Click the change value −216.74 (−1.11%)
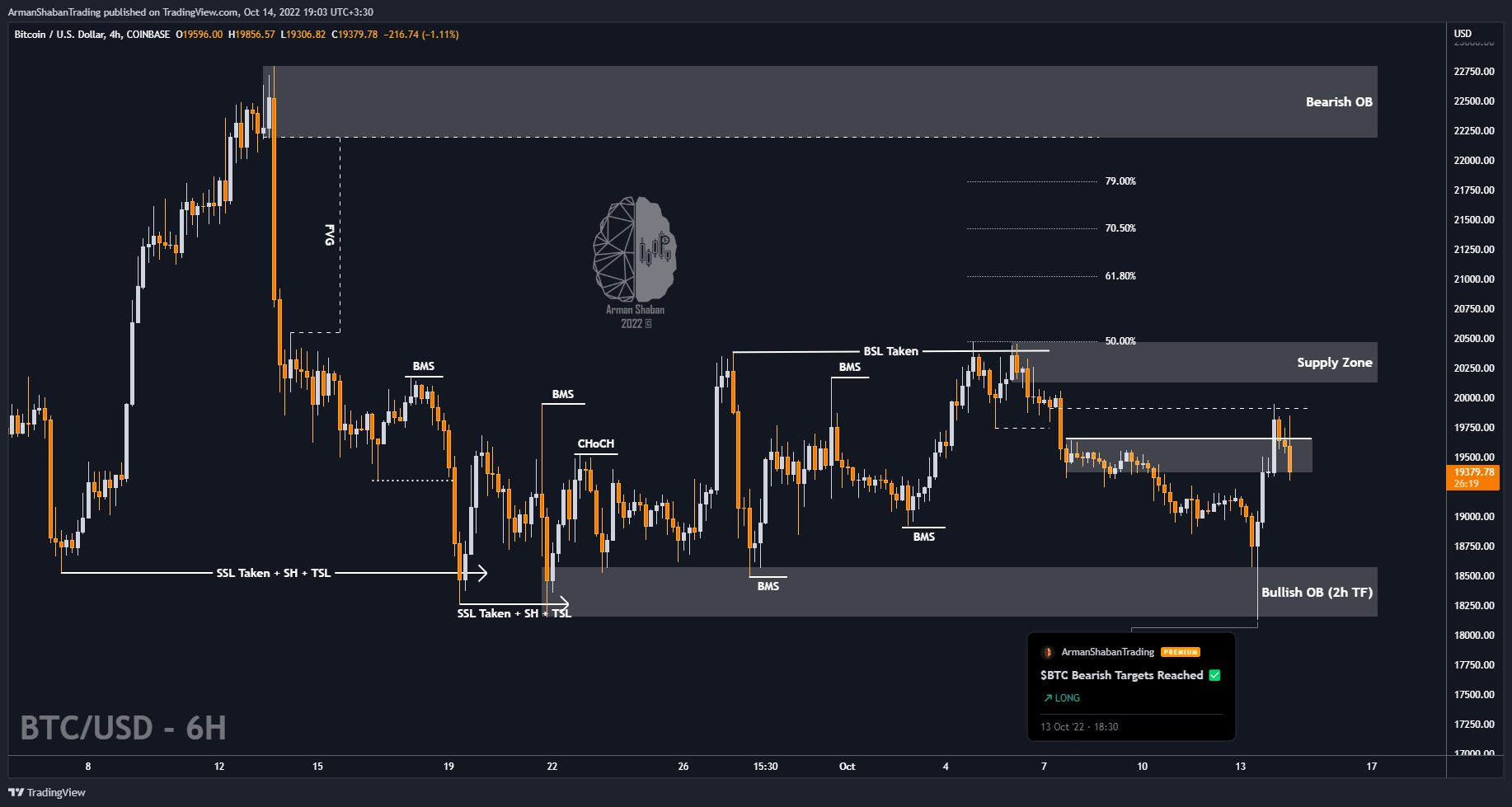 [421, 35]
